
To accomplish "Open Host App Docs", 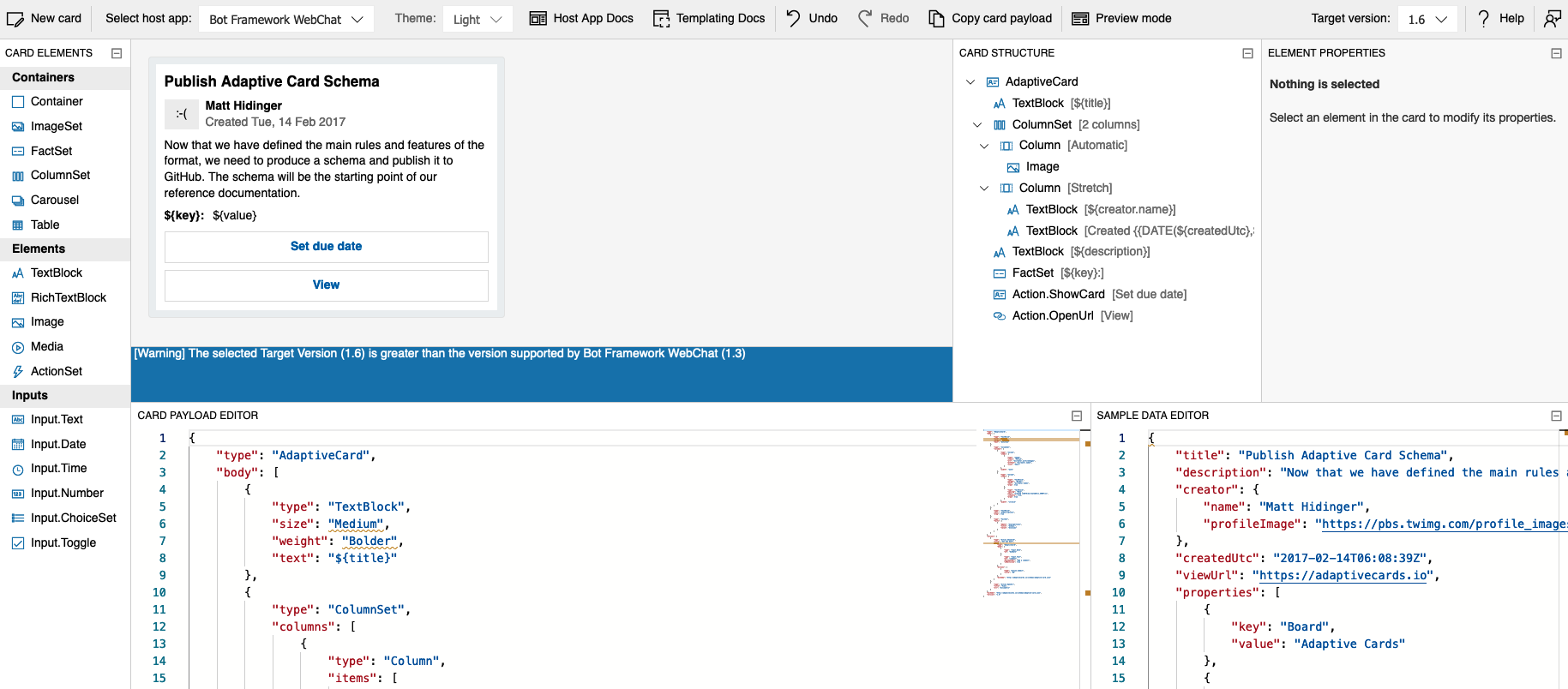I will click(580, 18).
